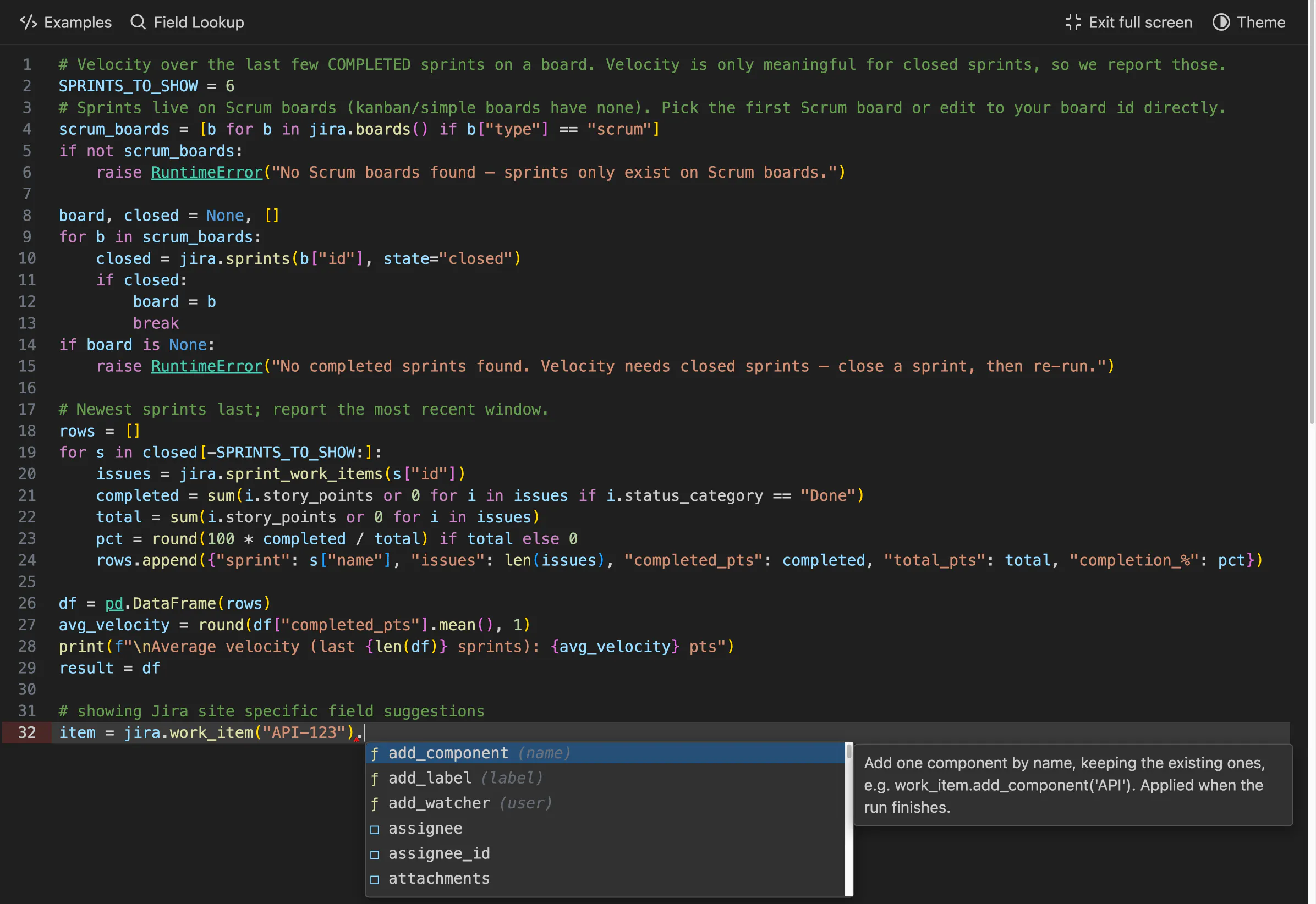Click comment "# showing Jira site specific field suggestions"
The width and height of the screenshot is (1316, 904).
271,712
